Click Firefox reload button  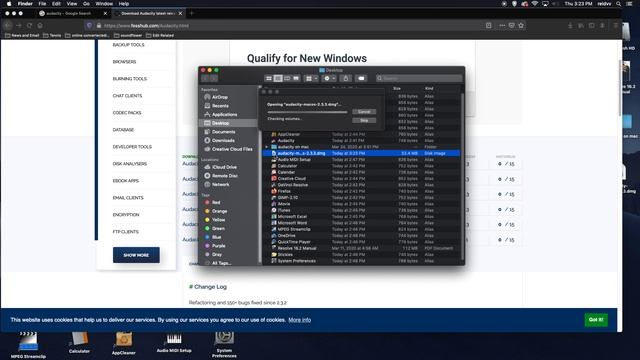coord(29,25)
